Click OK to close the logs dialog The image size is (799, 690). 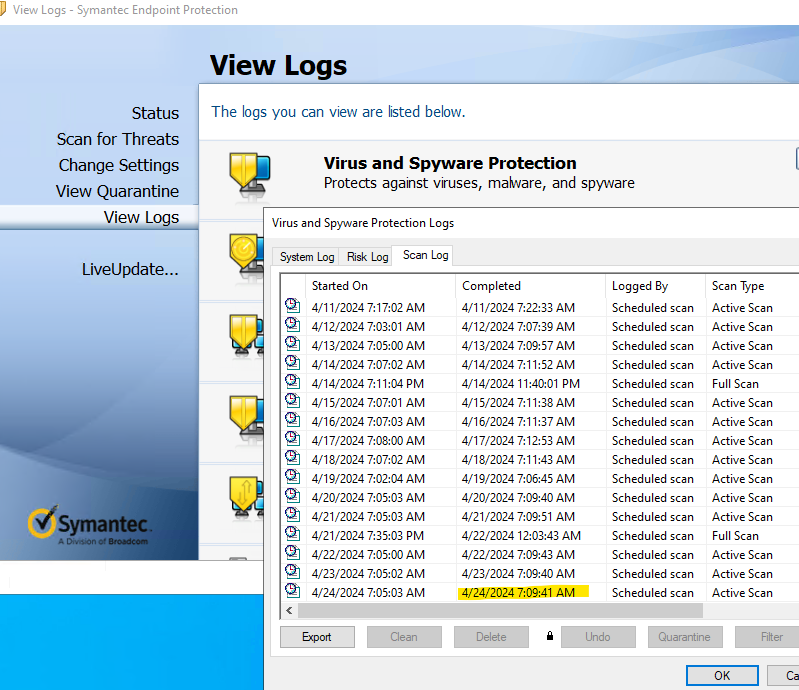coord(722,675)
